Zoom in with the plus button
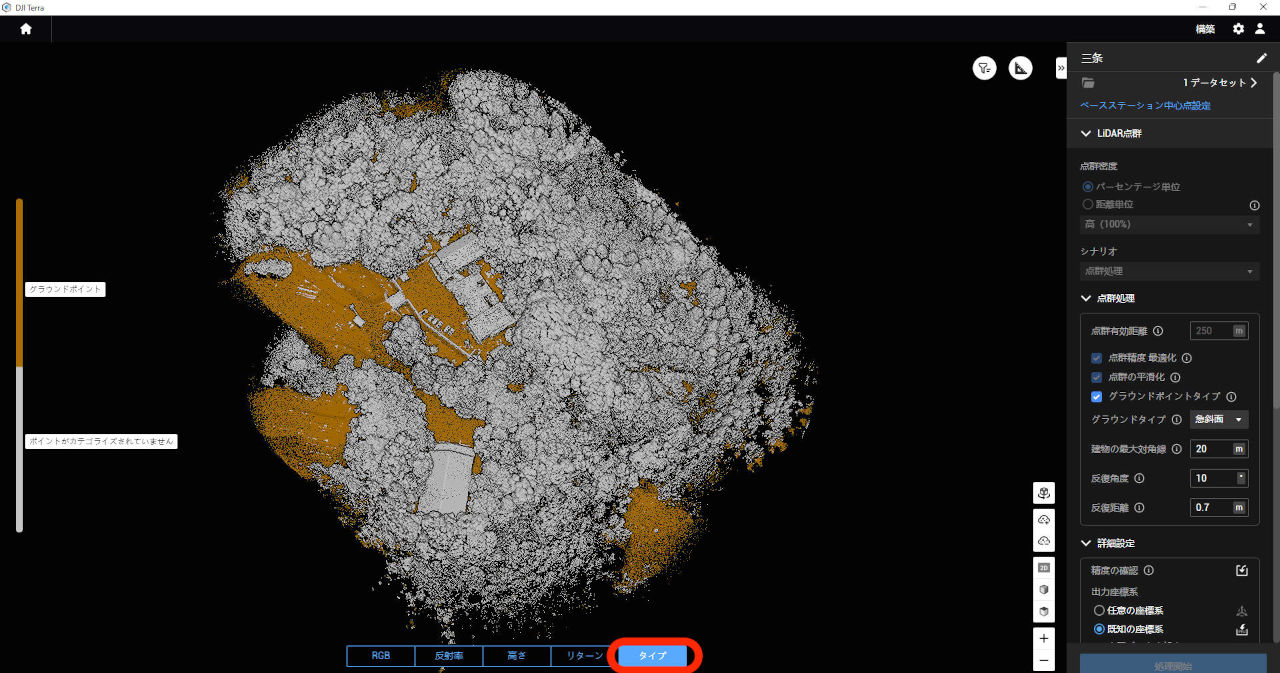This screenshot has width=1280, height=673. click(x=1044, y=638)
